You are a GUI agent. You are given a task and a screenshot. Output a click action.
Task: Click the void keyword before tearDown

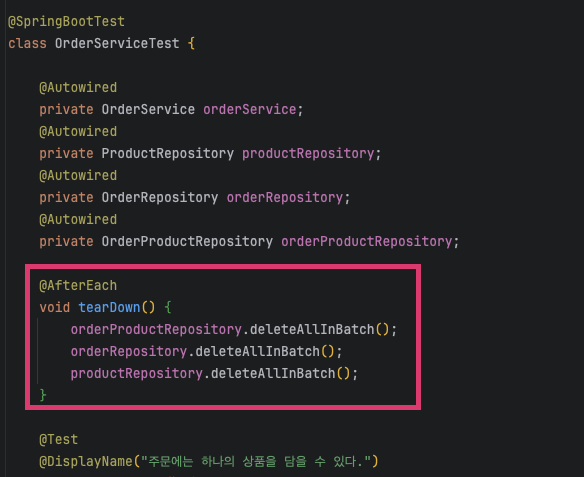click(x=55, y=308)
